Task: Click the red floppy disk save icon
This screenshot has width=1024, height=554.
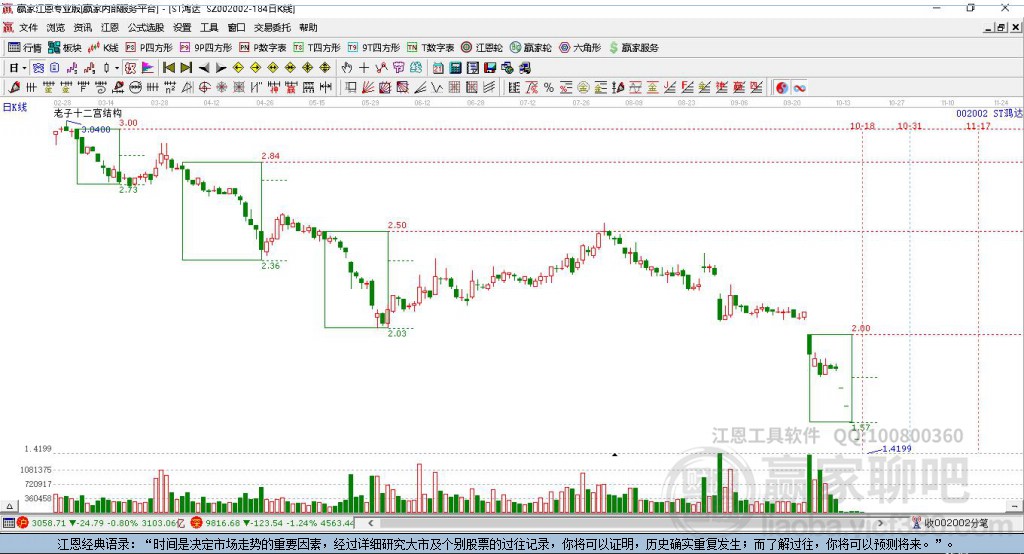Action: [x=490, y=68]
